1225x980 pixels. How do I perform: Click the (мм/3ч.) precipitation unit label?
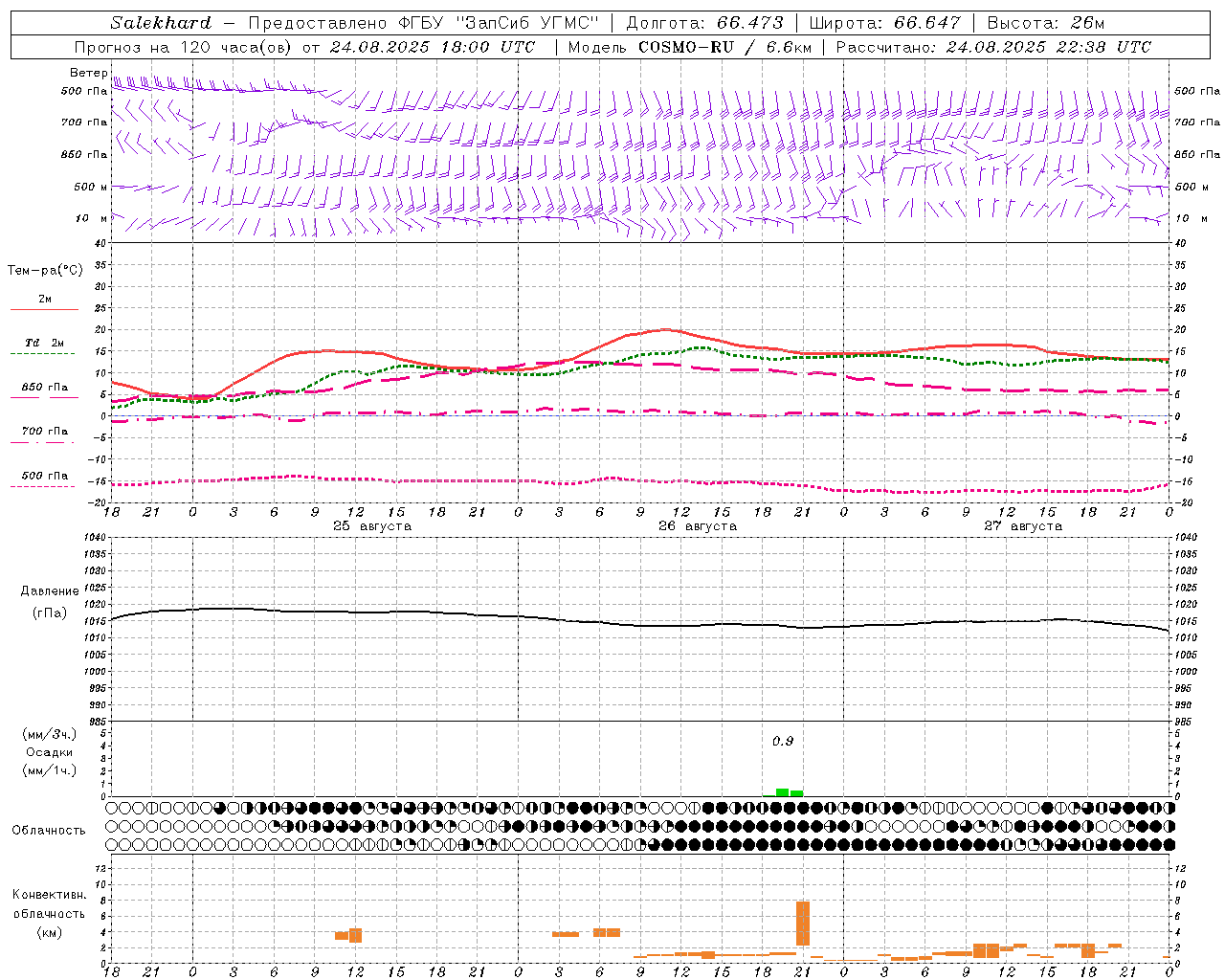50,734
